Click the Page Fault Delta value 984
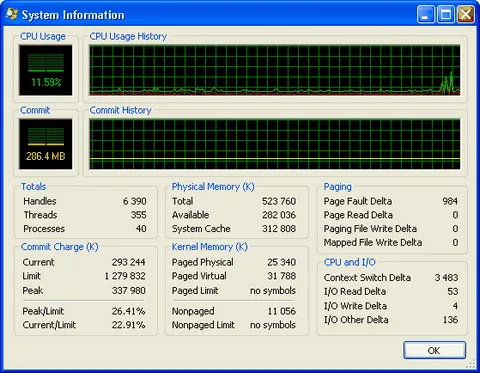The height and width of the screenshot is (373, 480). tap(450, 201)
